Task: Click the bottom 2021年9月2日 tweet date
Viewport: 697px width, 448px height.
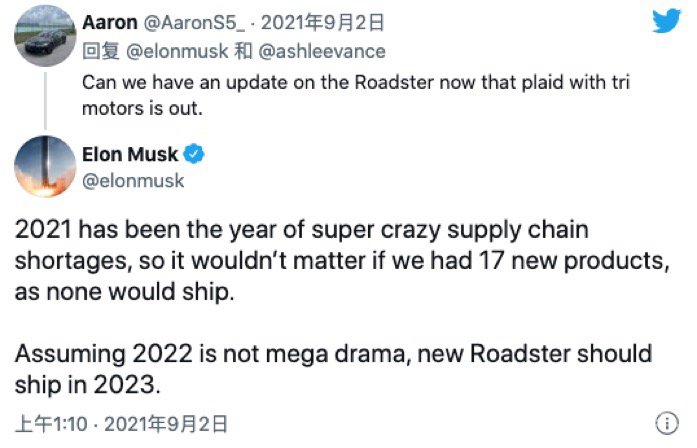Action: click(x=166, y=424)
